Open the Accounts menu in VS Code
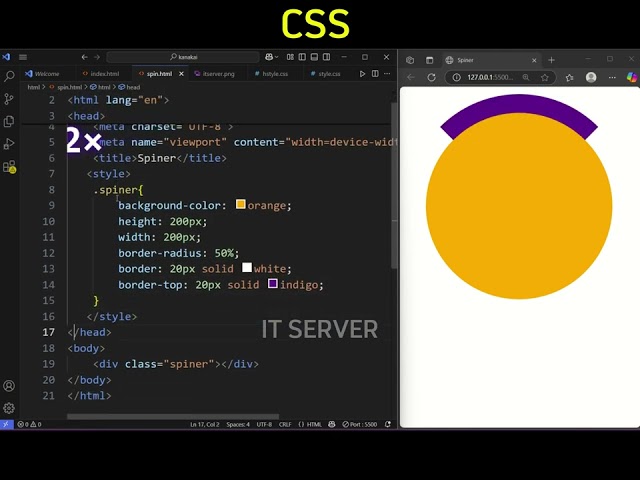The height and width of the screenshot is (480, 640). [9, 386]
